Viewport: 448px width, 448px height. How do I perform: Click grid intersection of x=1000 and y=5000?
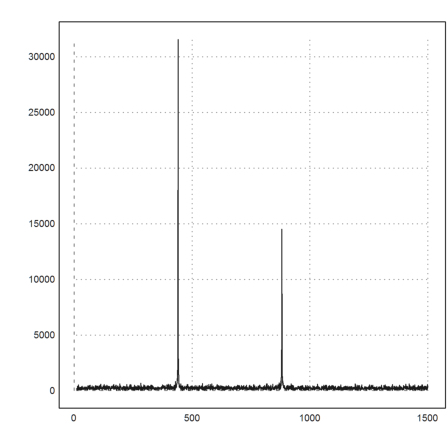click(310, 335)
